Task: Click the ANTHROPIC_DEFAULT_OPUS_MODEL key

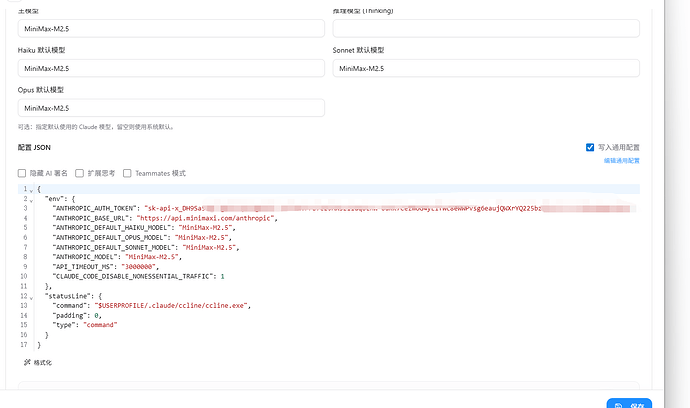Action: (x=110, y=238)
